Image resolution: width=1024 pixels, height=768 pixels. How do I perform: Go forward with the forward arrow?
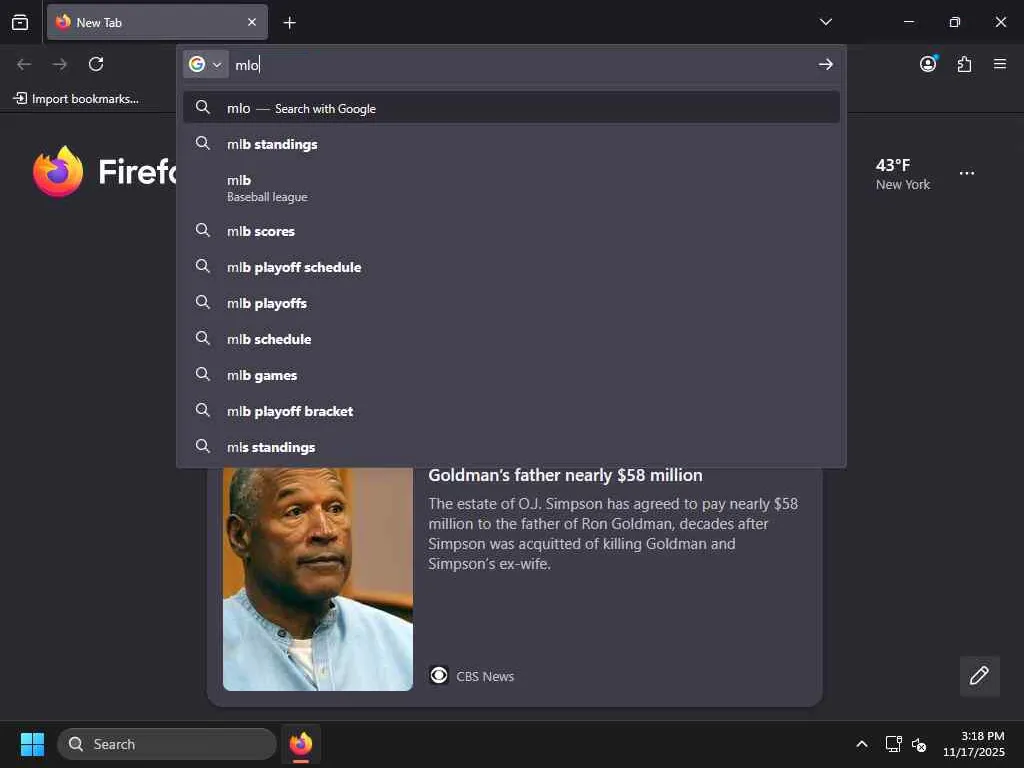(x=59, y=64)
